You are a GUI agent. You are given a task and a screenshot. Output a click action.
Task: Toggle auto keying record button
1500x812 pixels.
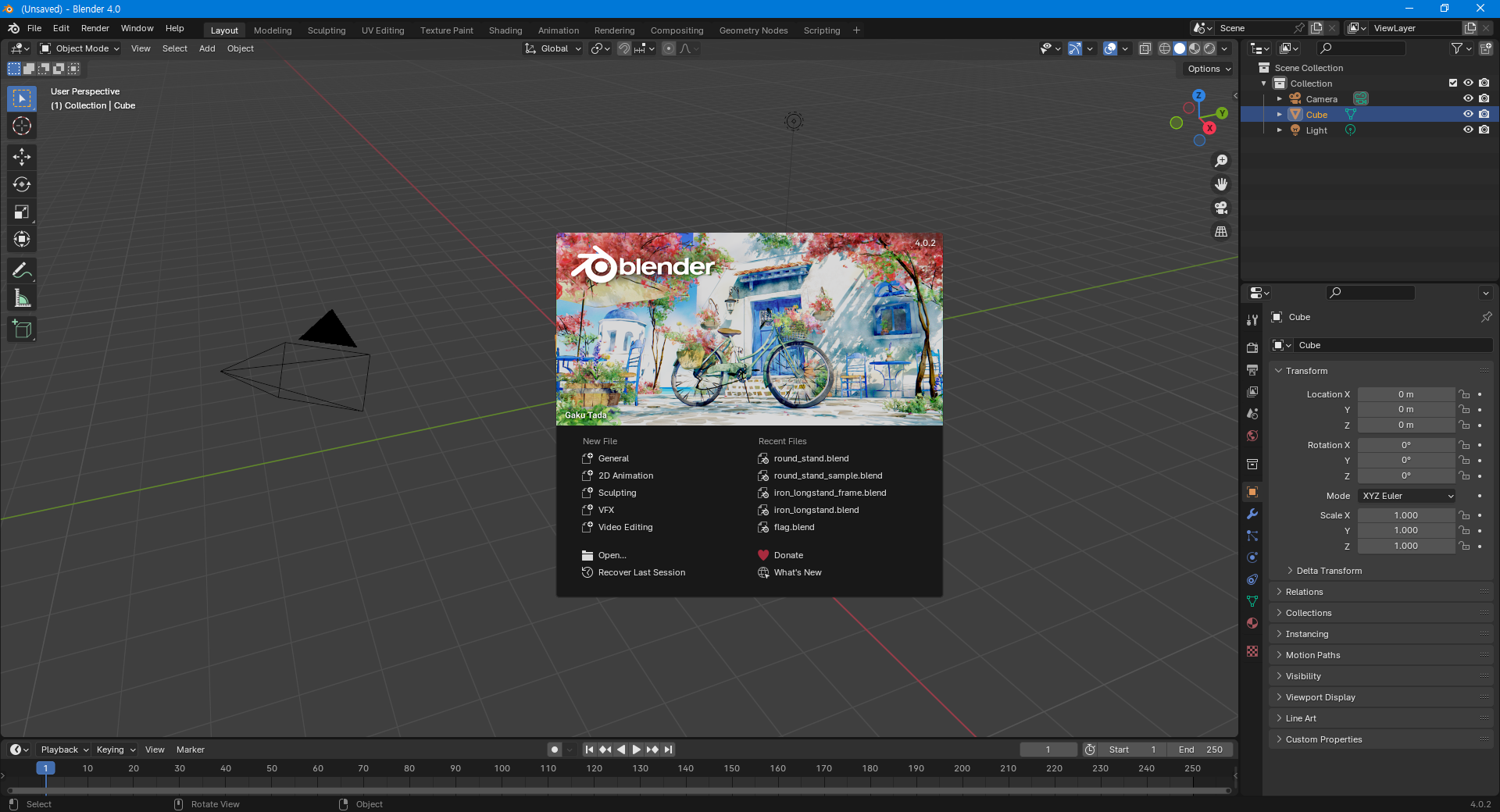tap(555, 750)
